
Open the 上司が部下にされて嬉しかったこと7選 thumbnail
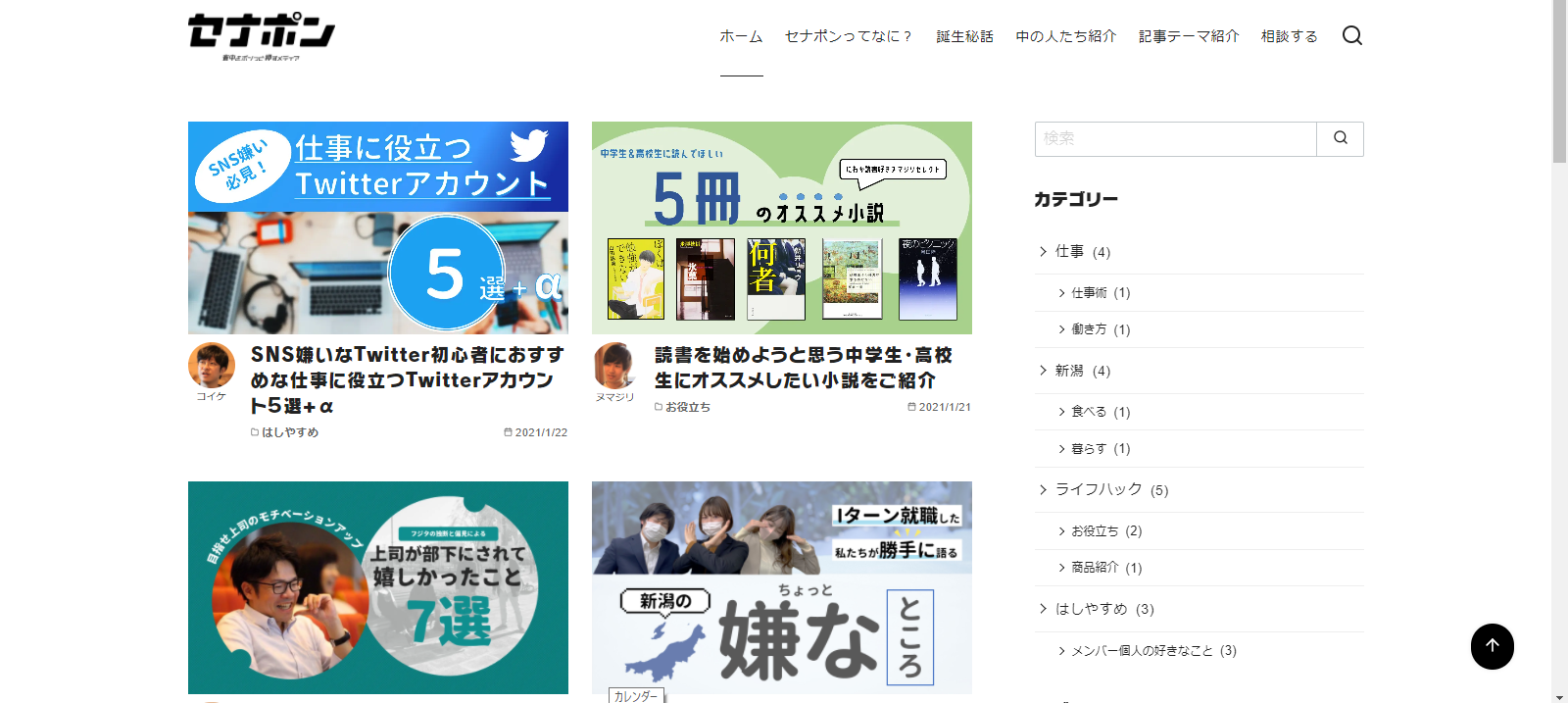(378, 587)
